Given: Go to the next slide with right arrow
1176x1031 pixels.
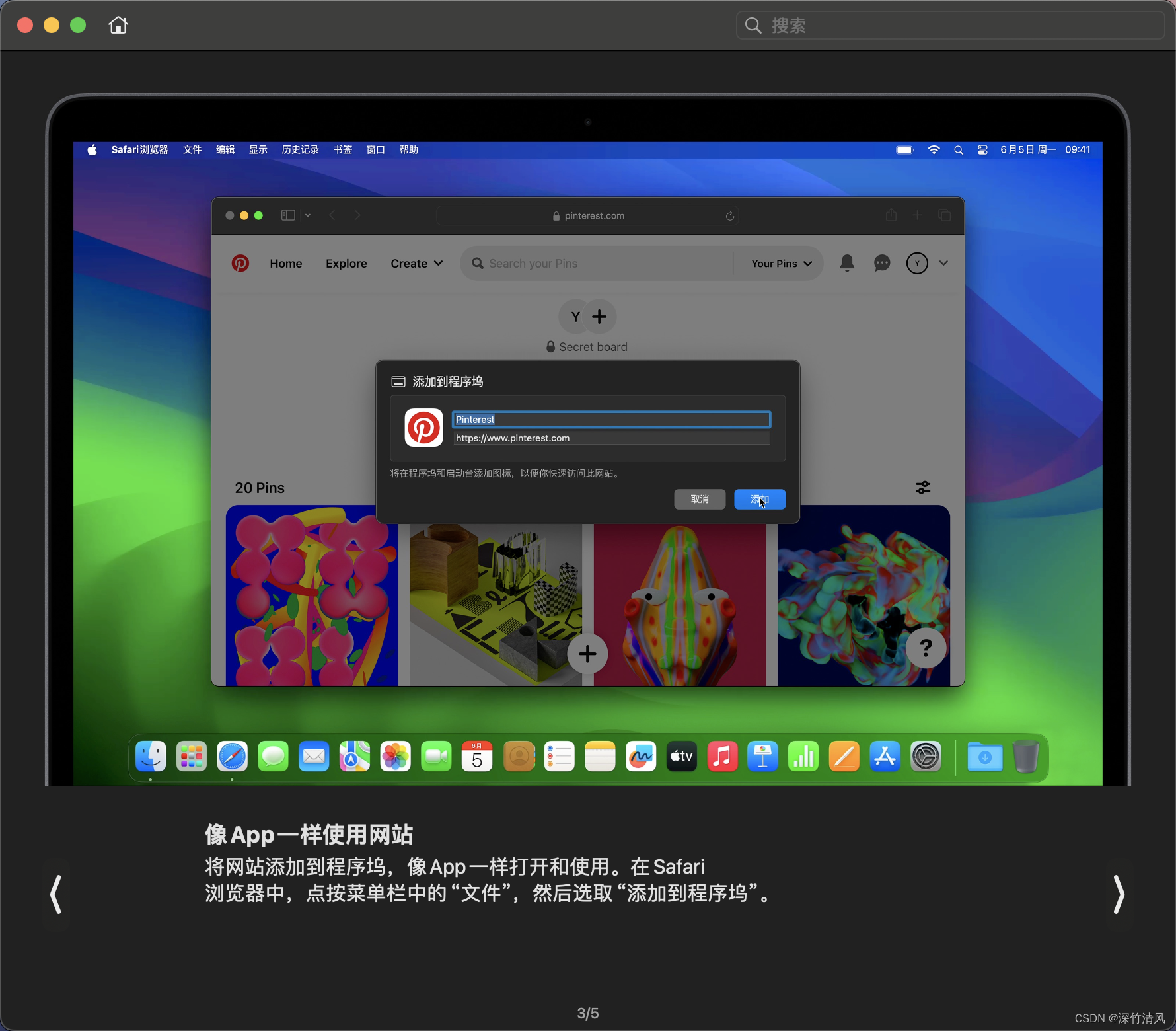Looking at the screenshot, I should point(1119,894).
